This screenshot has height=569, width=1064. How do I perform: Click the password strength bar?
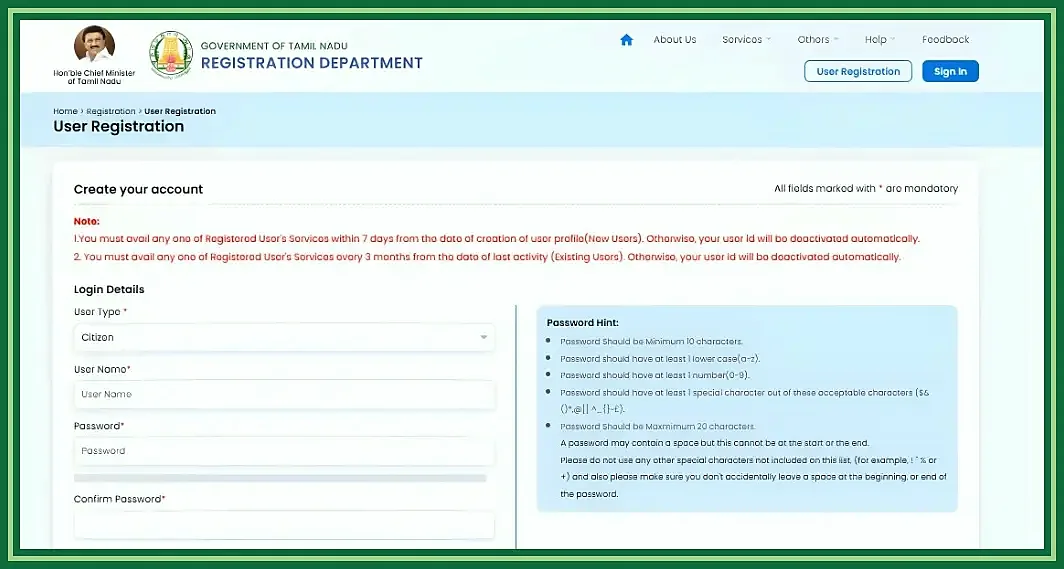[x=280, y=478]
